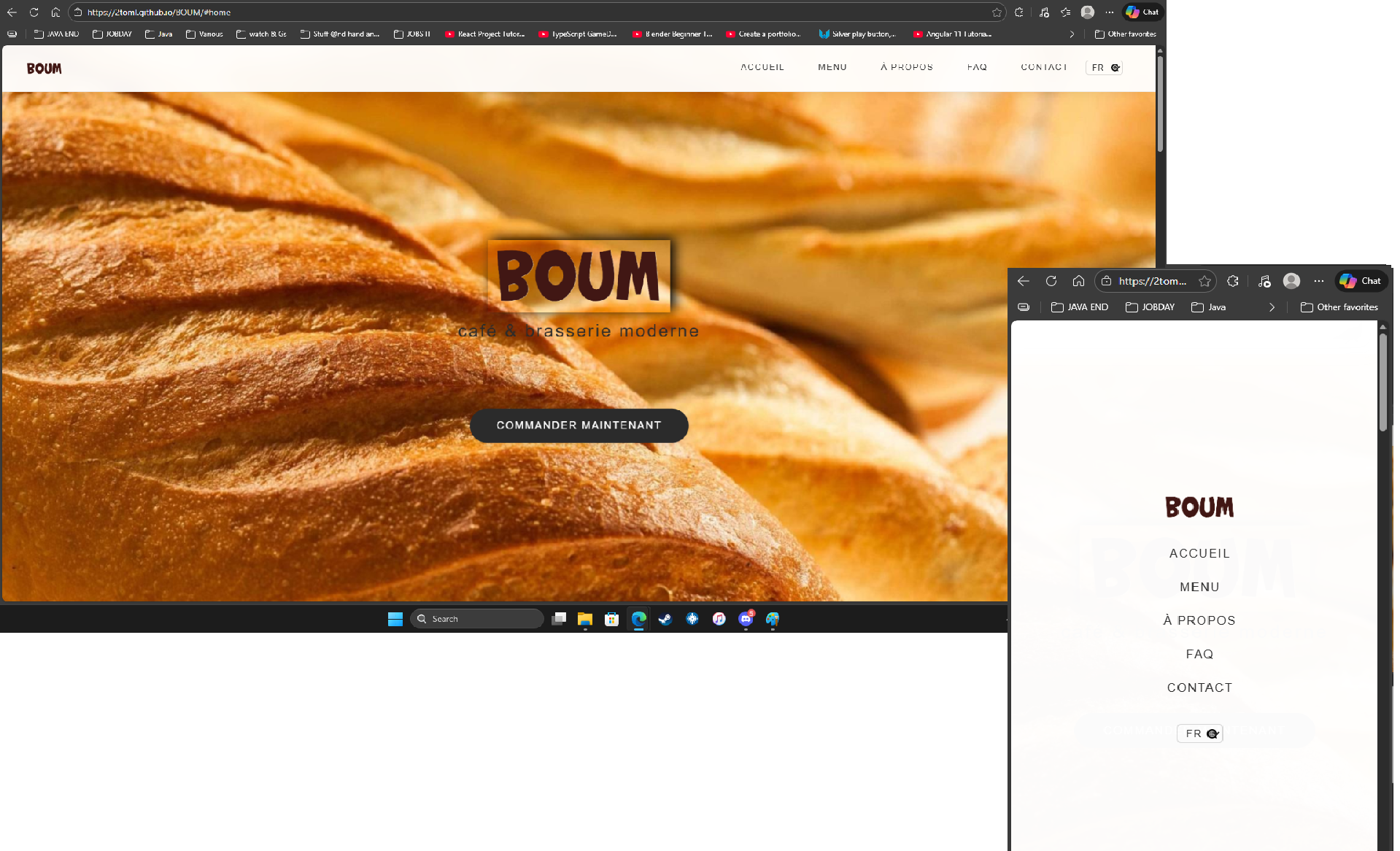
Task: Open iTunes from the taskbar
Action: click(x=719, y=618)
